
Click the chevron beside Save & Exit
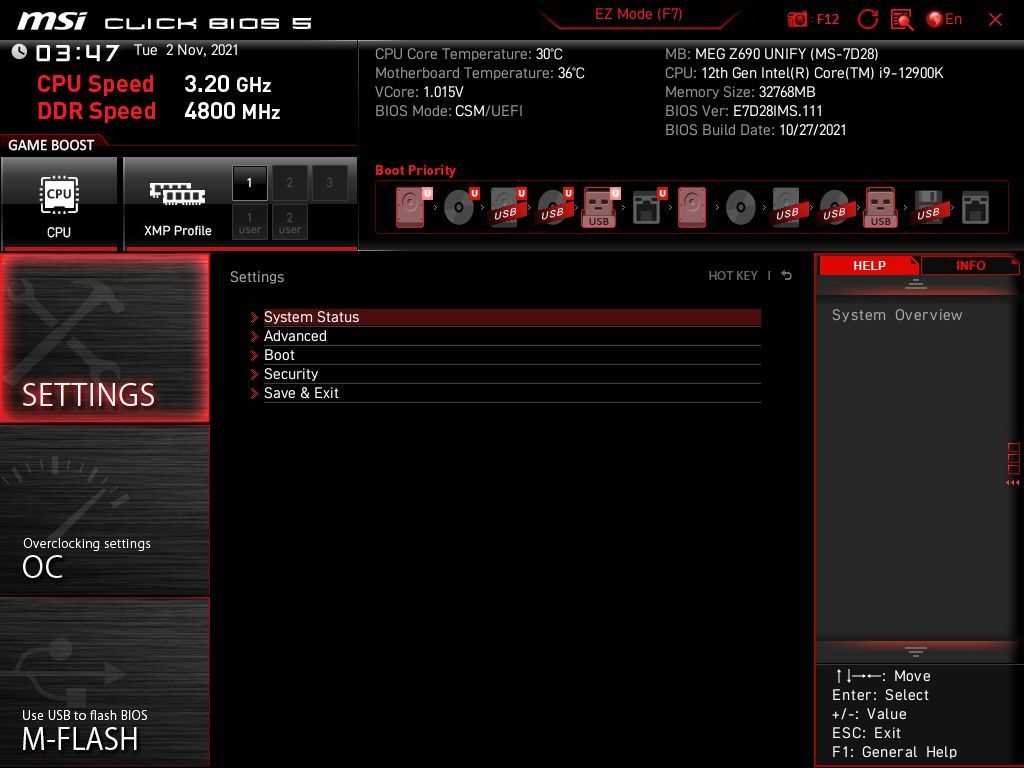(x=254, y=393)
